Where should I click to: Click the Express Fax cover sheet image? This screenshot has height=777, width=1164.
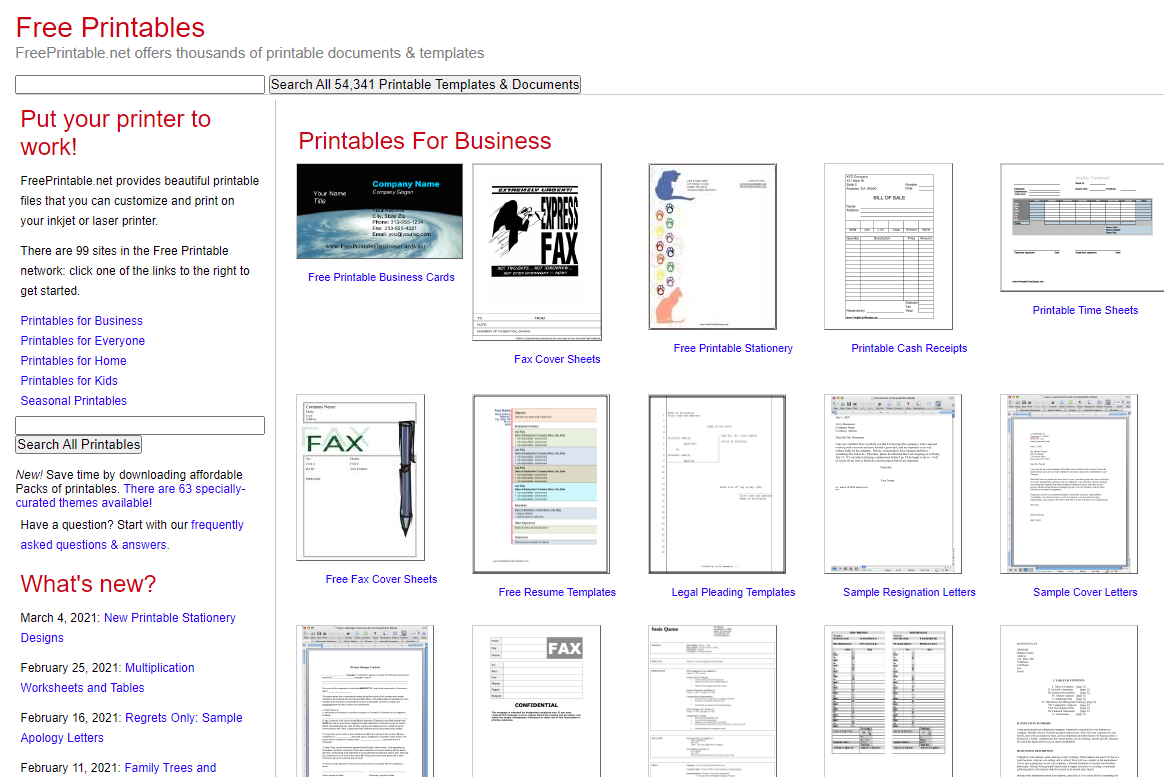click(x=537, y=252)
